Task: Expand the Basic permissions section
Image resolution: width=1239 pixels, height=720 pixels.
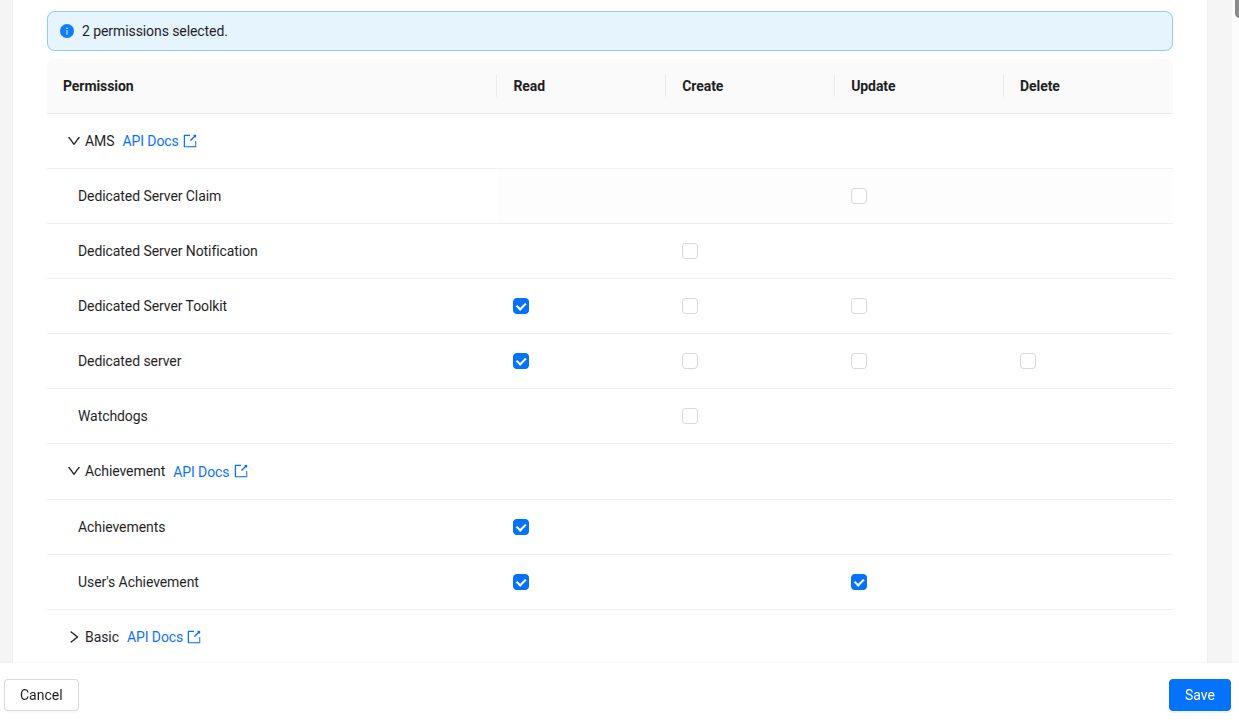Action: pos(74,636)
